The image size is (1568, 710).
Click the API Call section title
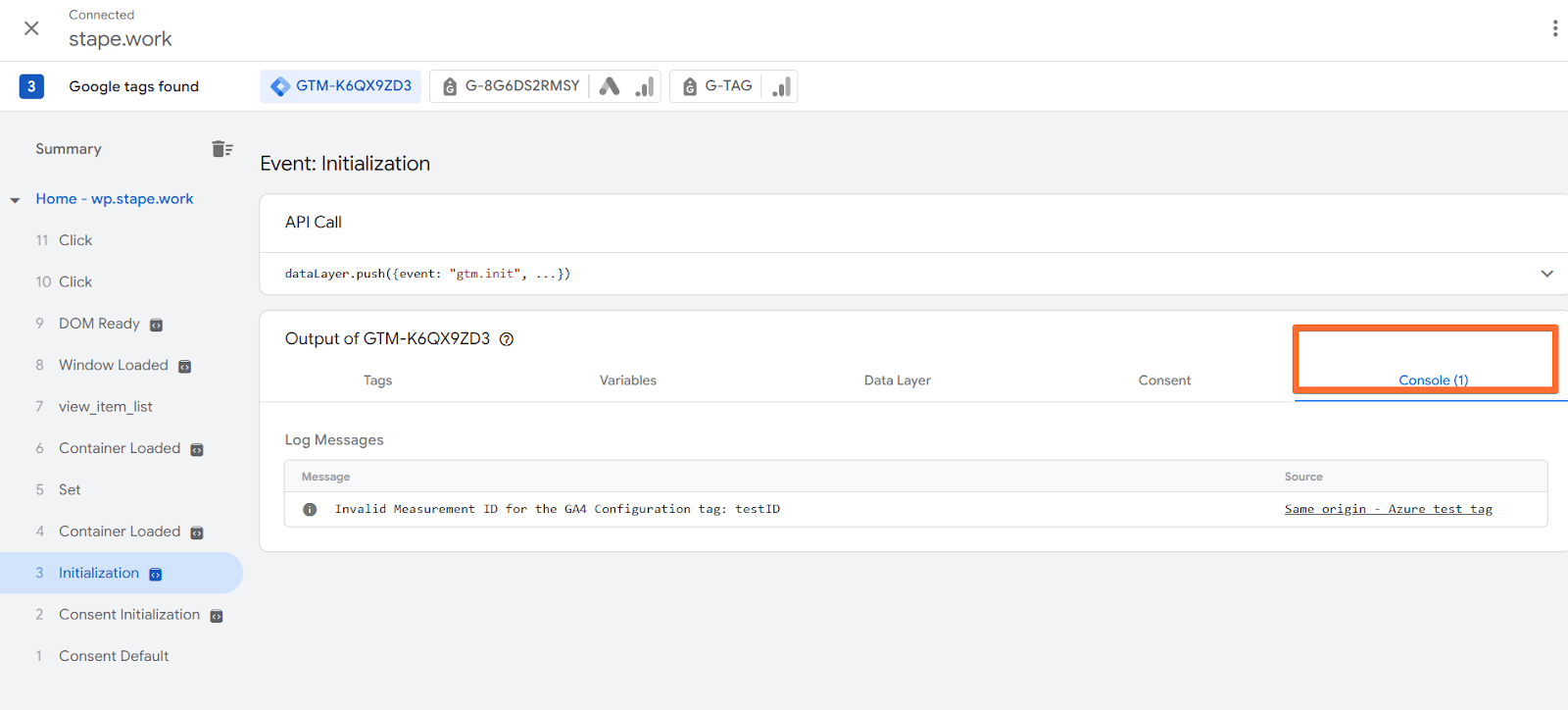pos(314,223)
